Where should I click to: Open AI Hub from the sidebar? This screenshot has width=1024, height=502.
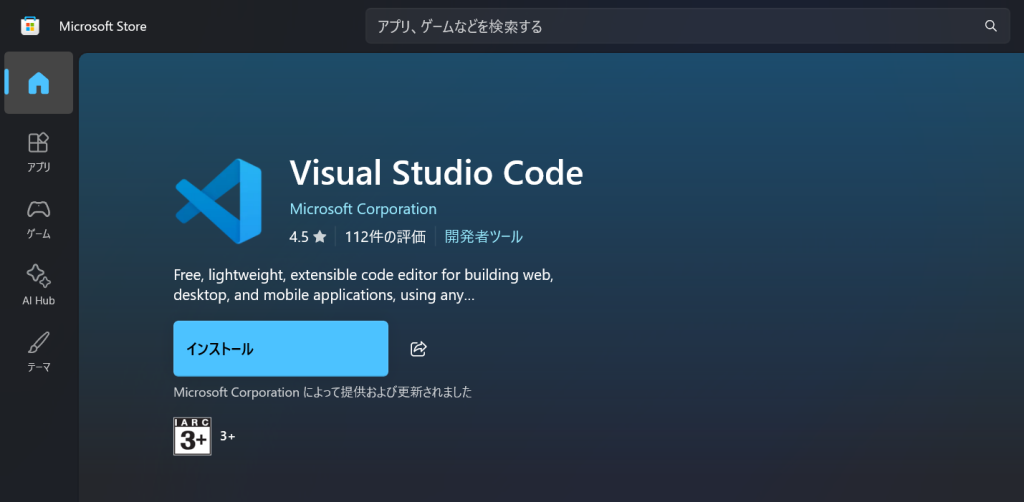[x=38, y=285]
